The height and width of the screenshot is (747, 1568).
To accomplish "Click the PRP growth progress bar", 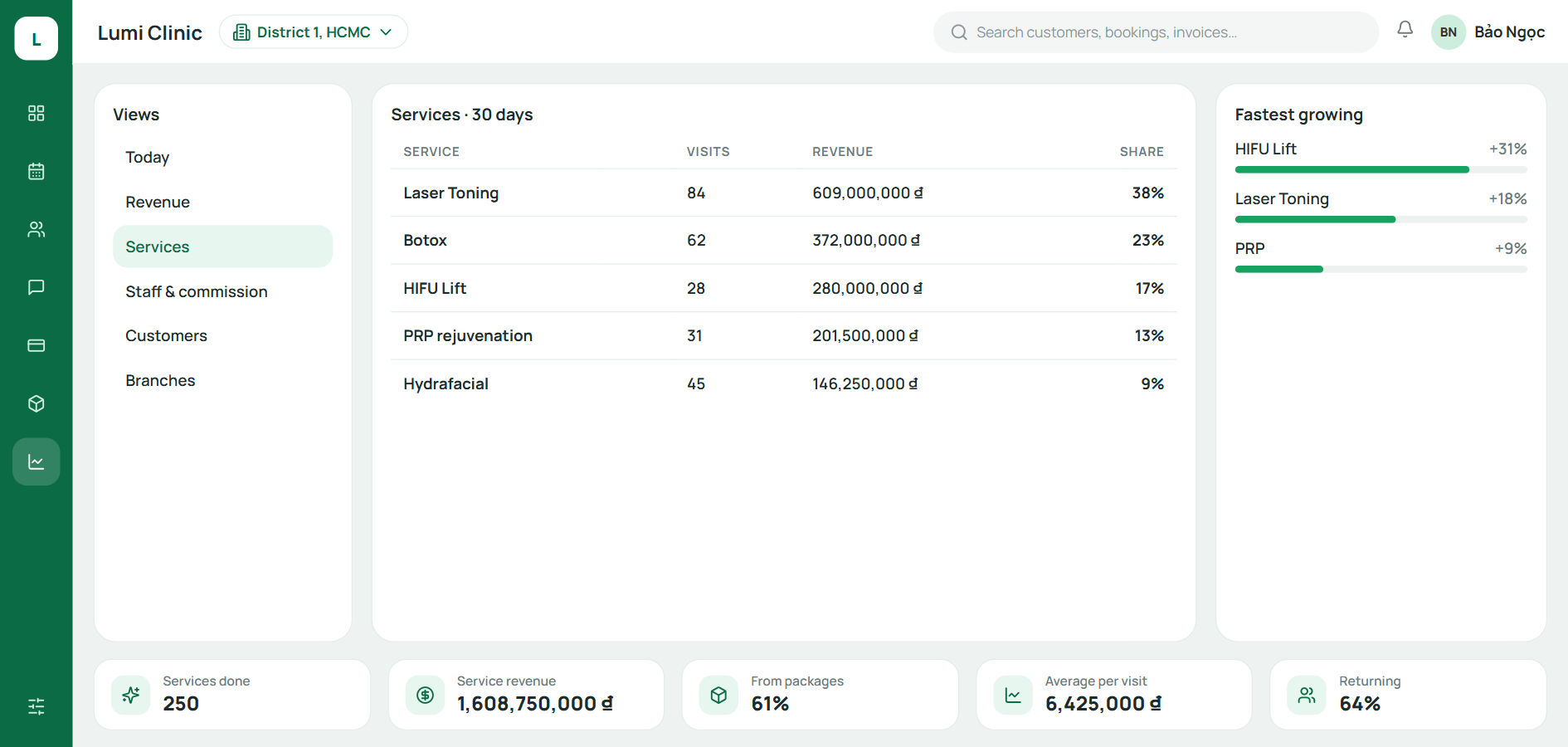I will click(1381, 269).
